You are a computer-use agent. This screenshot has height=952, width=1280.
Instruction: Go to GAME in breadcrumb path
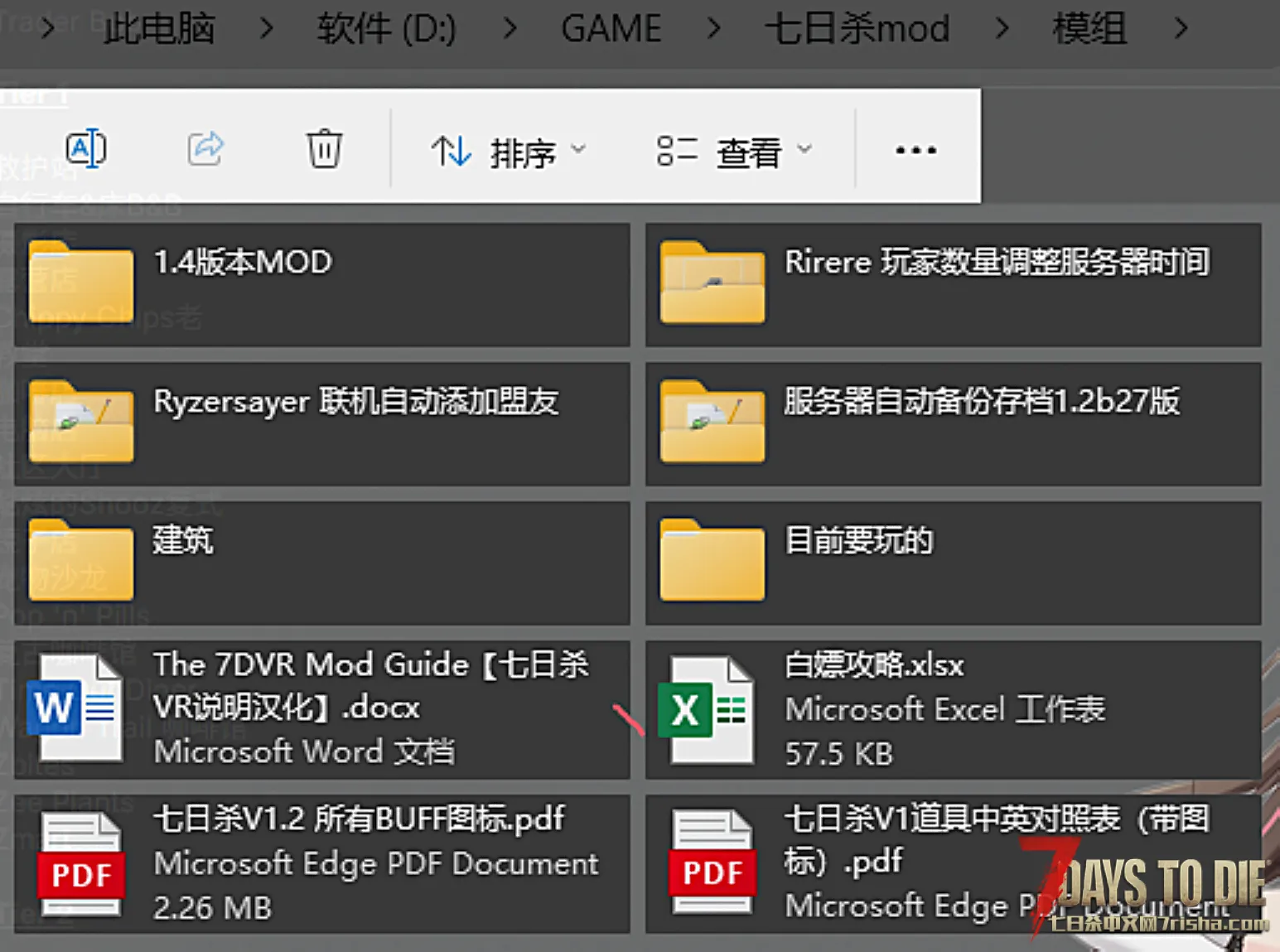tap(611, 29)
